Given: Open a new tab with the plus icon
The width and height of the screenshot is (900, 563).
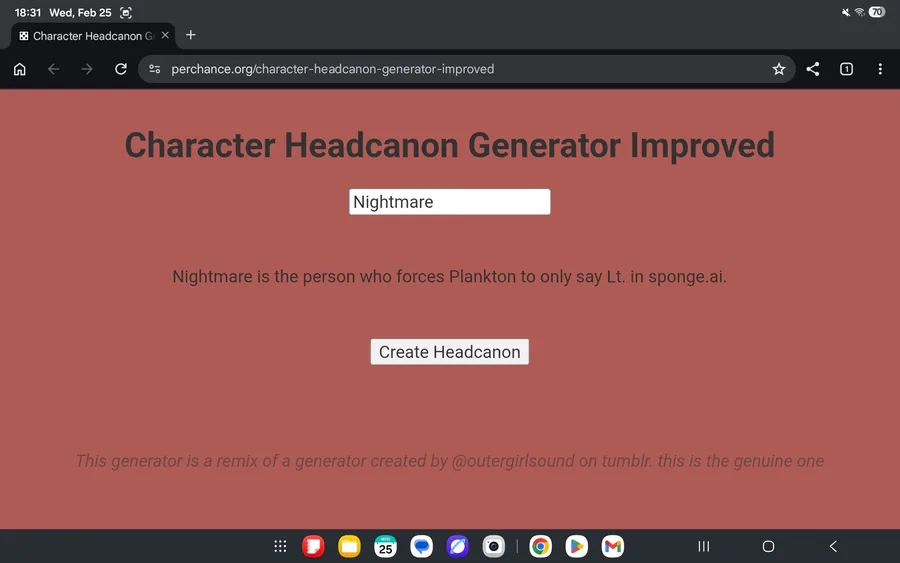Looking at the screenshot, I should [191, 35].
